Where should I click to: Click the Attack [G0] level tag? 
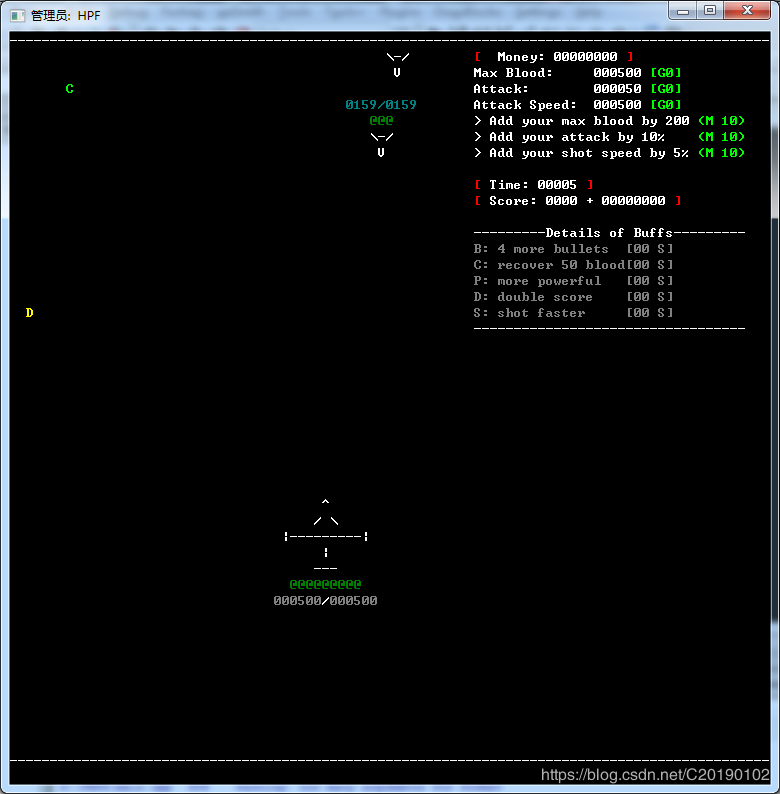click(666, 89)
